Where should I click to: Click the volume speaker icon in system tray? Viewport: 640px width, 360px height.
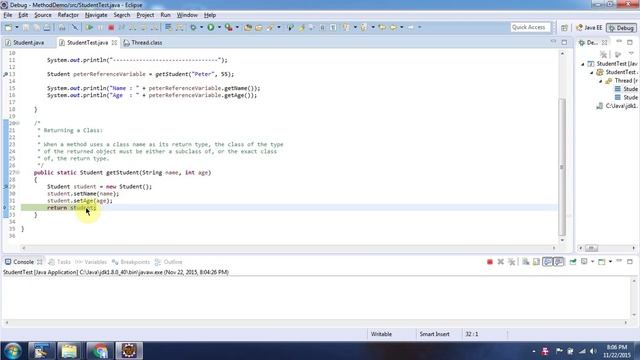(593, 351)
